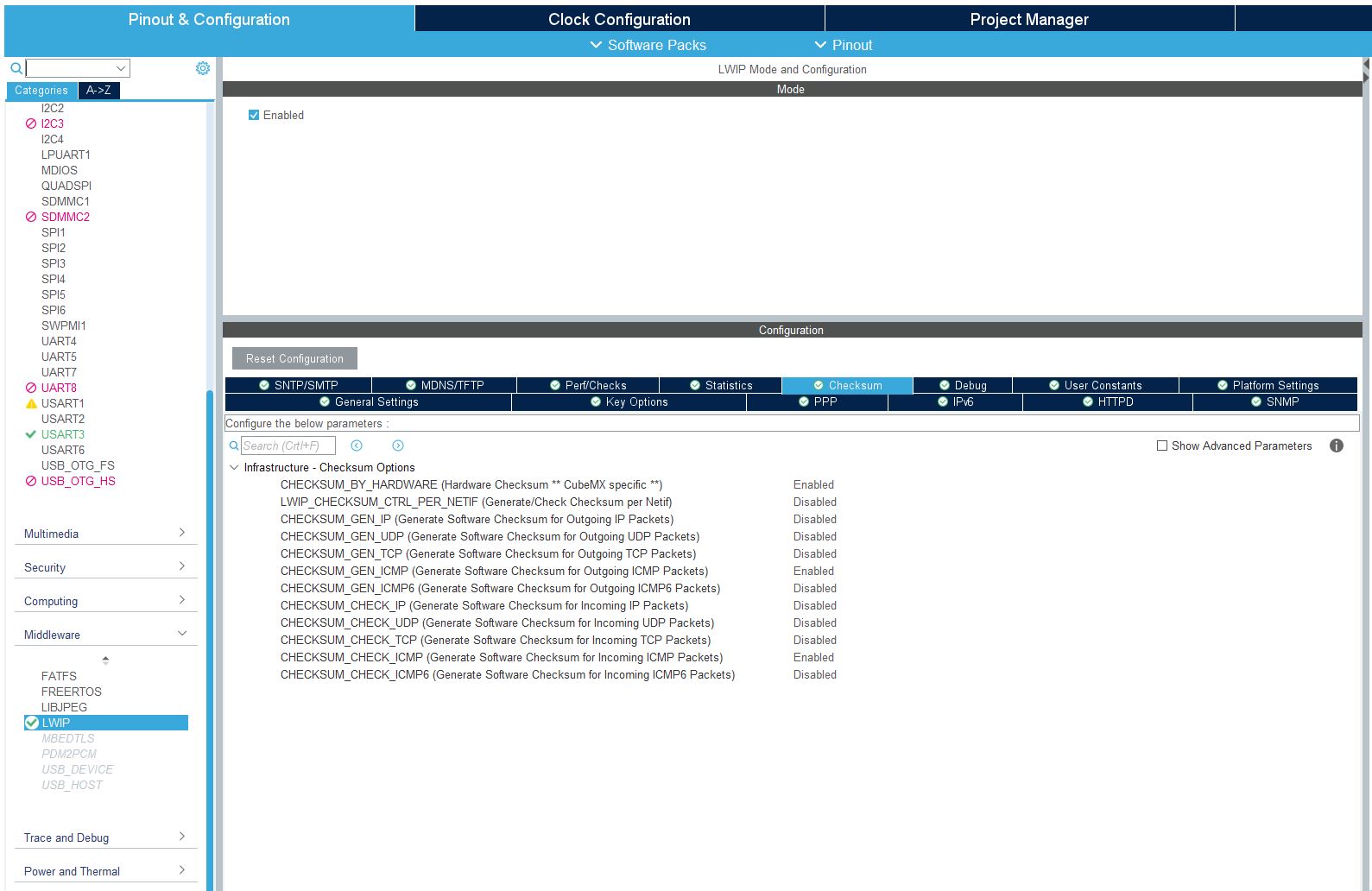Select QUADSPI in the peripheral list

pos(66,186)
